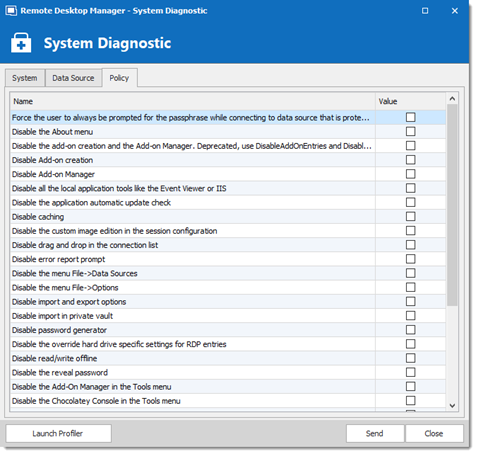Select row mentioning DisableAddOnEntries deprecated policy
This screenshot has height=454, width=477.
tap(228, 146)
